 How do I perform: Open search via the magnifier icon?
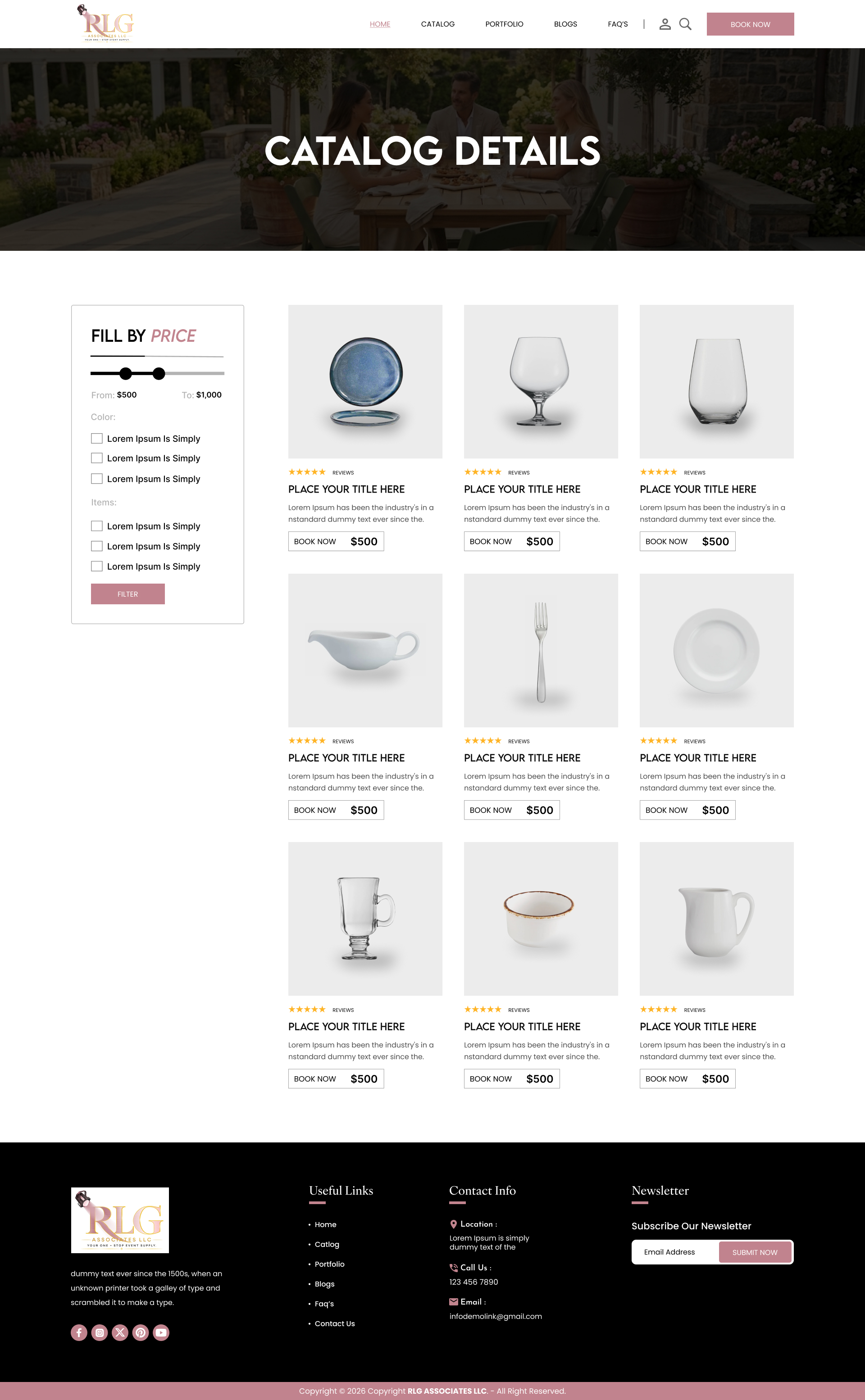[685, 24]
